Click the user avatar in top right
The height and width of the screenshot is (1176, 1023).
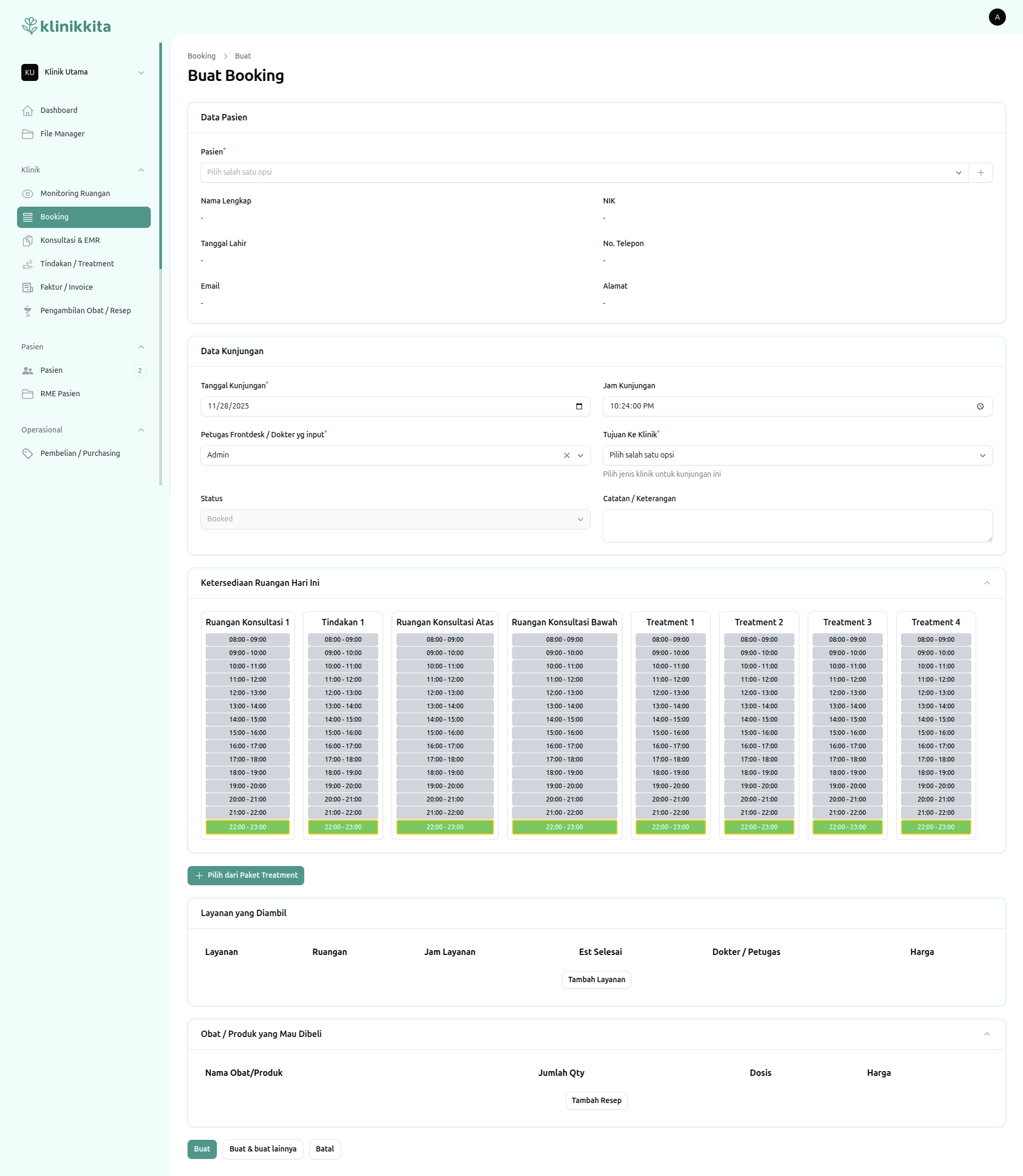(997, 17)
